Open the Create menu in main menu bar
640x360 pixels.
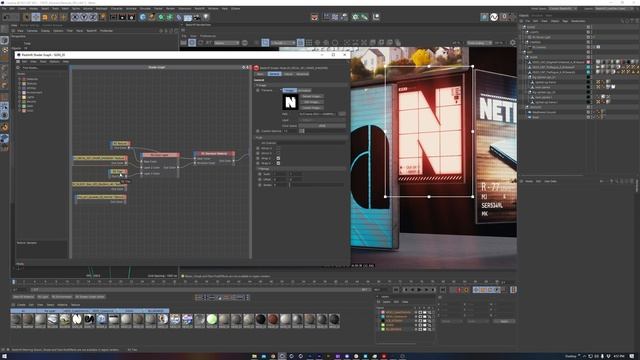[21, 9]
